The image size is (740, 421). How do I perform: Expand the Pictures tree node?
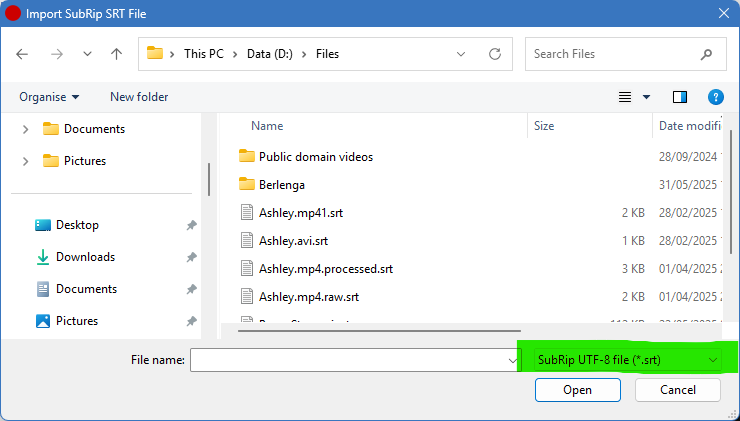(x=25, y=161)
